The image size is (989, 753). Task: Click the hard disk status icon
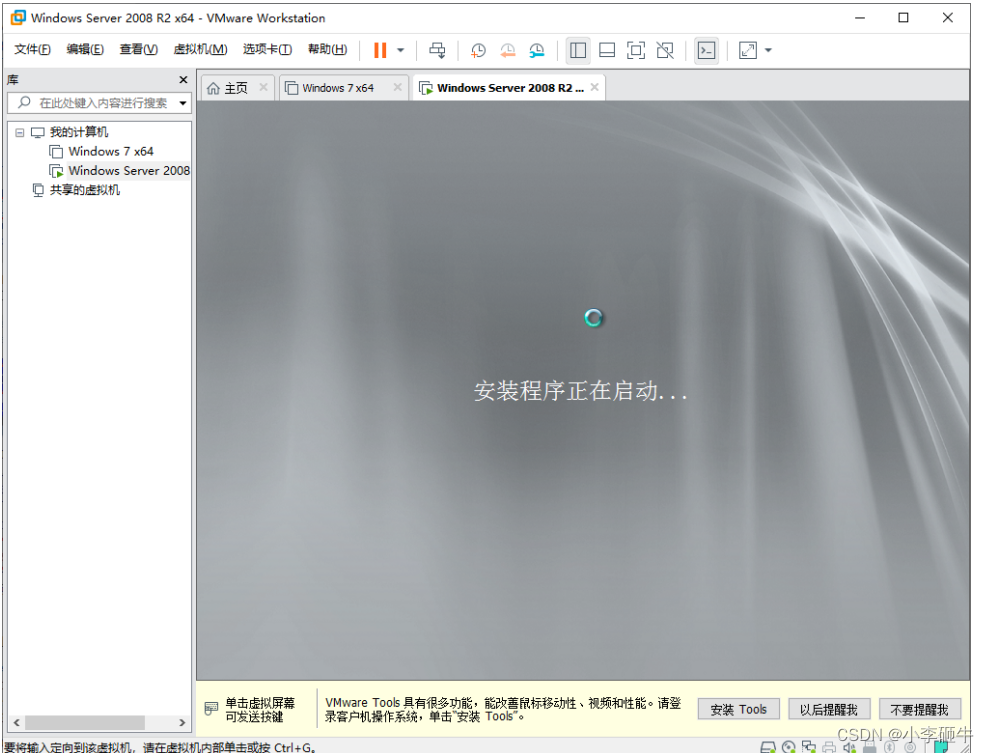pos(768,747)
